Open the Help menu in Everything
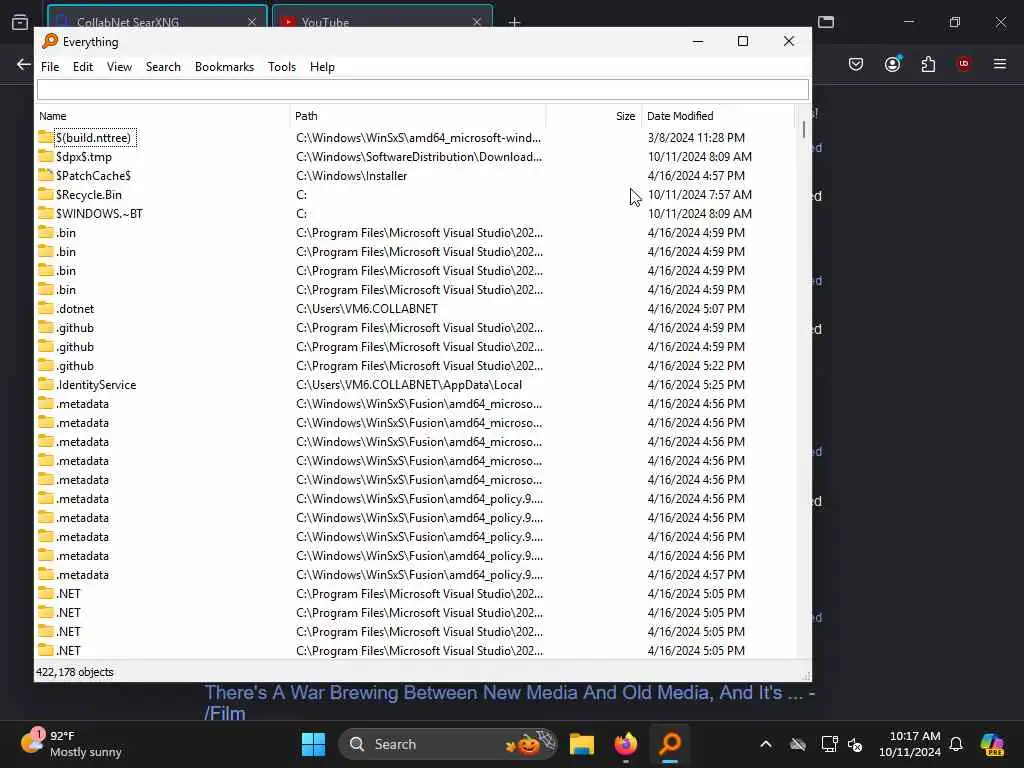Image resolution: width=1024 pixels, height=768 pixels. coord(322,67)
